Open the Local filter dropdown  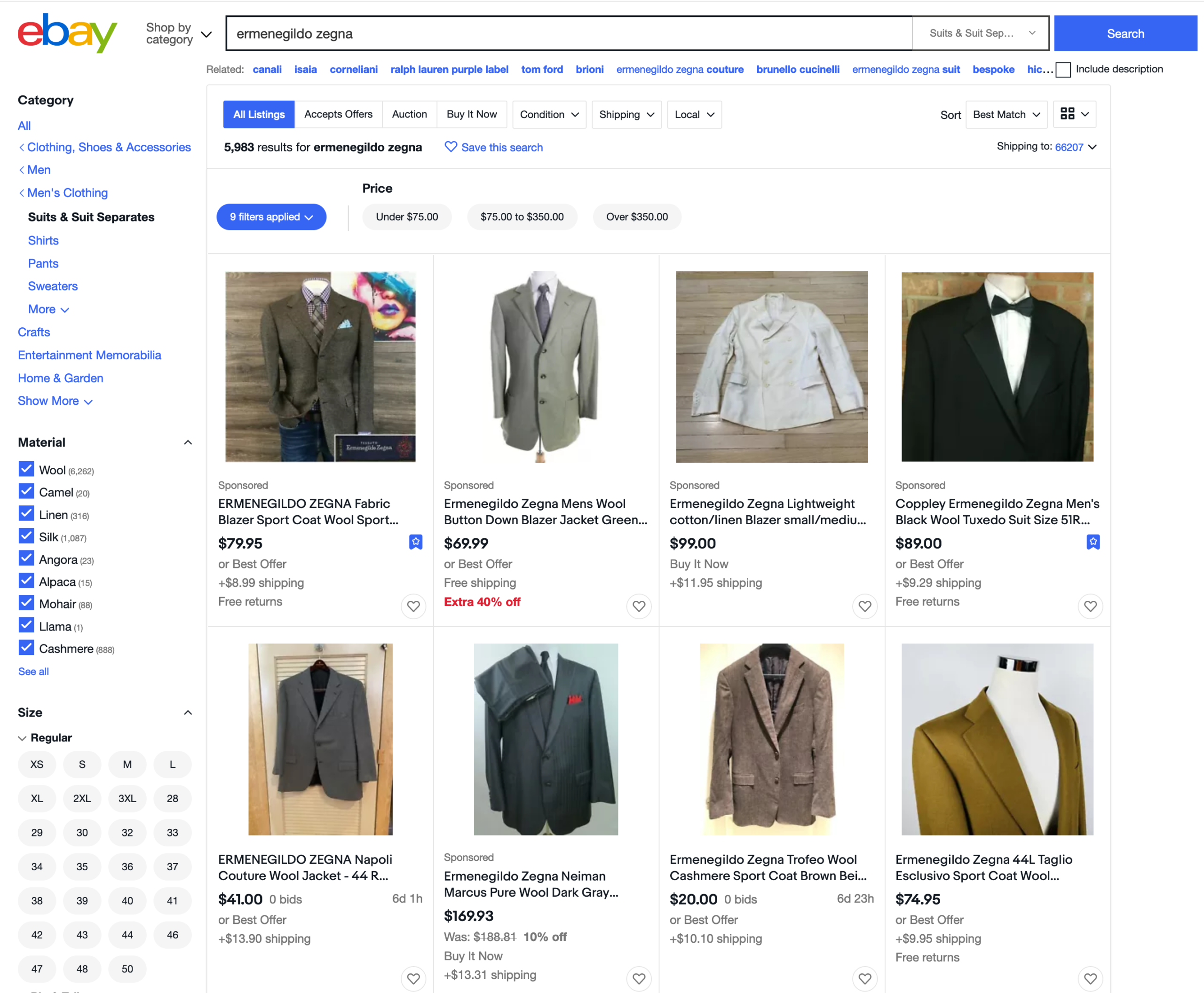click(694, 114)
